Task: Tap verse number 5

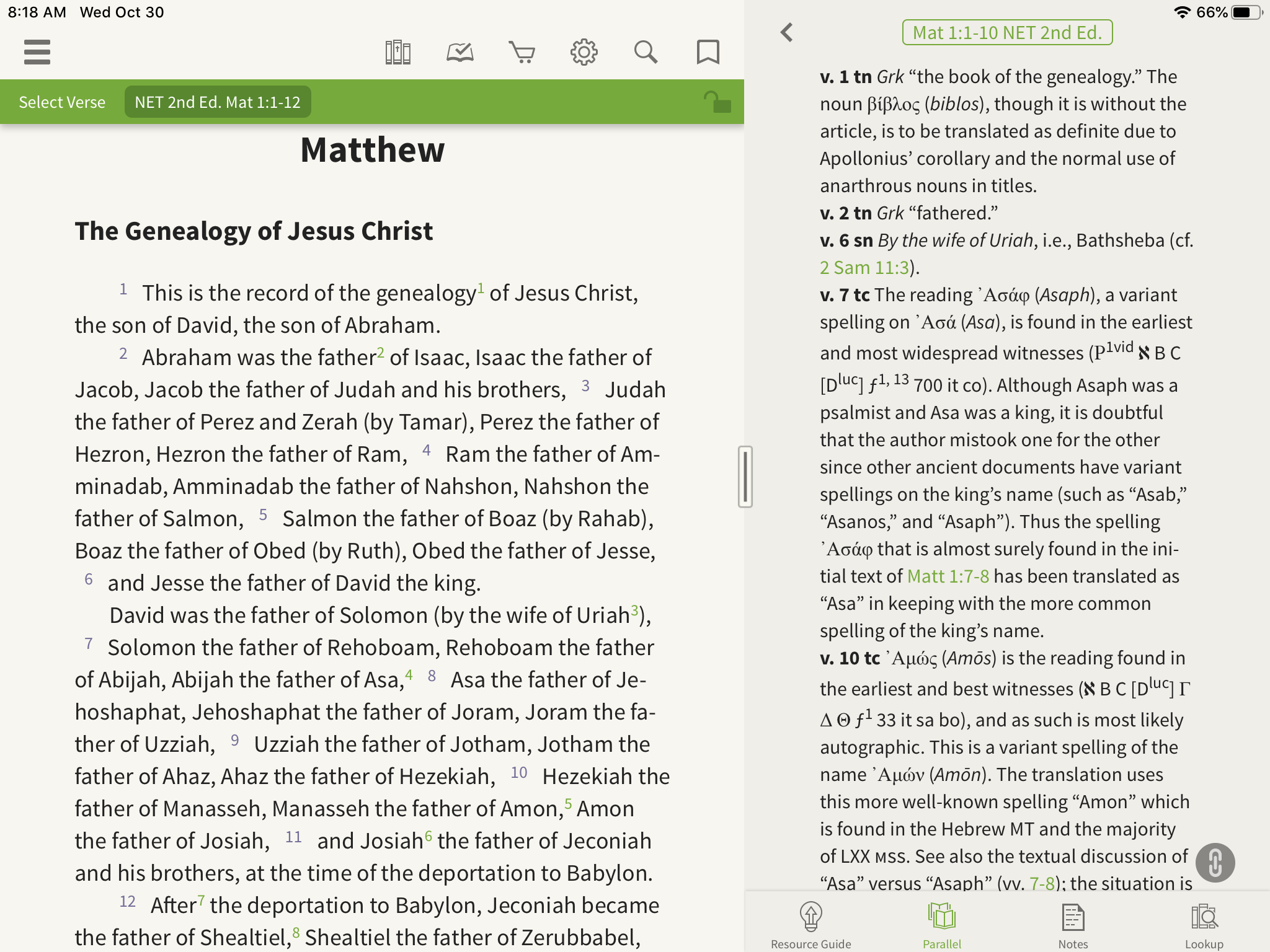Action: click(x=263, y=514)
